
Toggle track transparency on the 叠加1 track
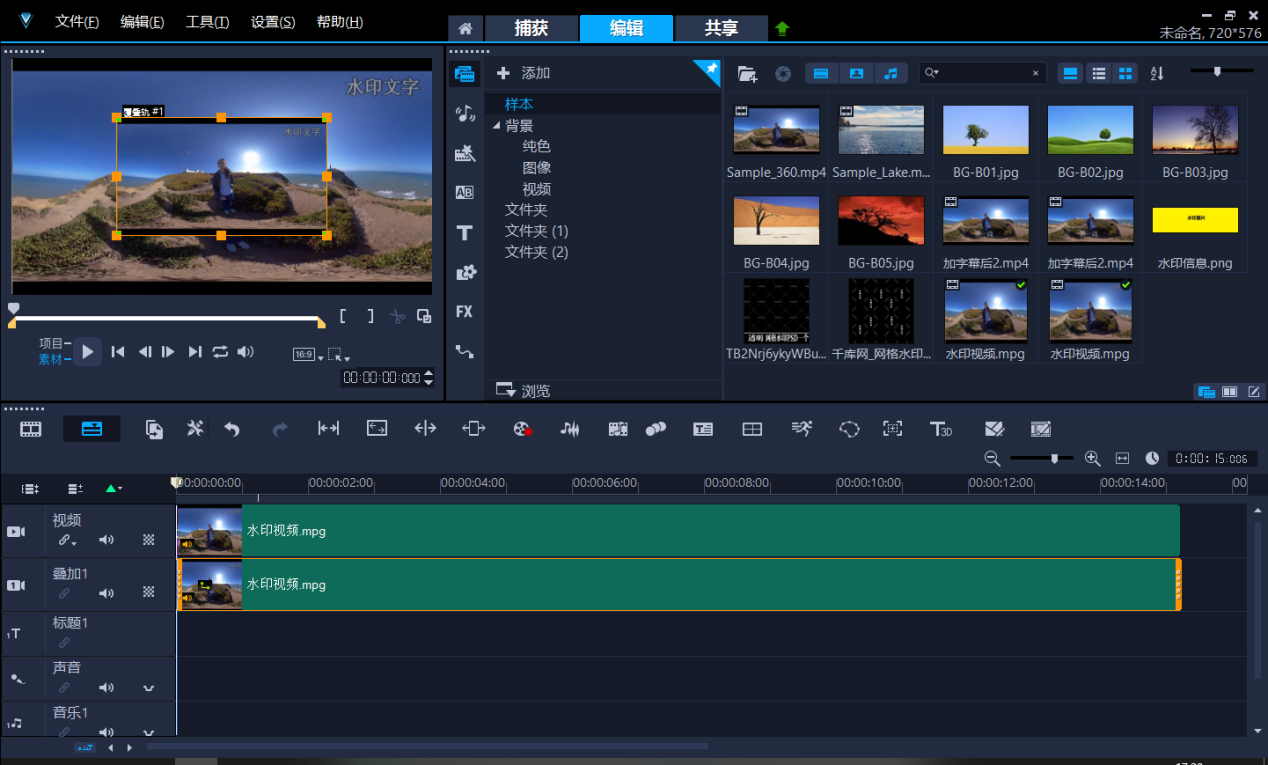[149, 593]
